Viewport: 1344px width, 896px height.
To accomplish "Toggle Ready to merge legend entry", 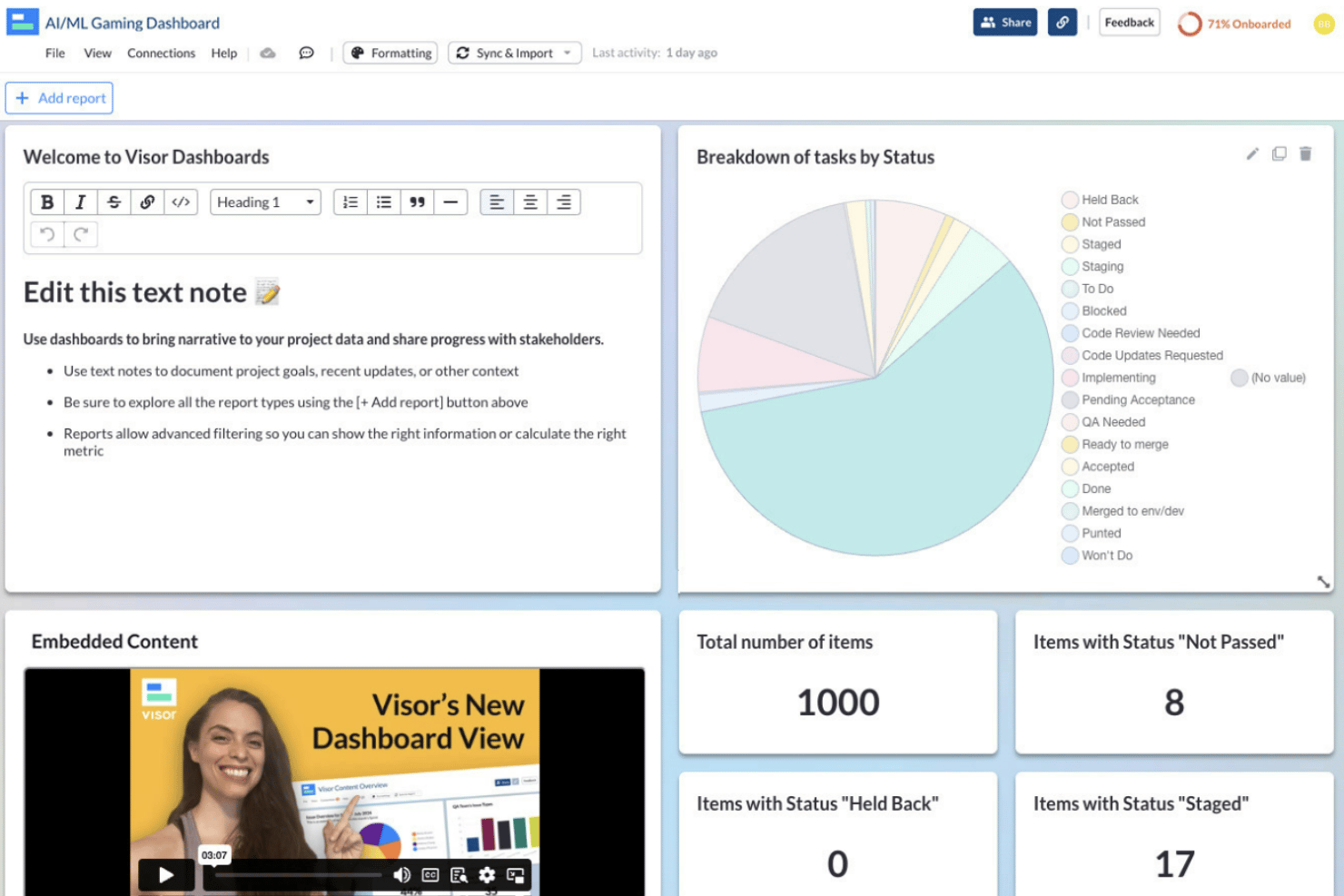I will 1115,444.
